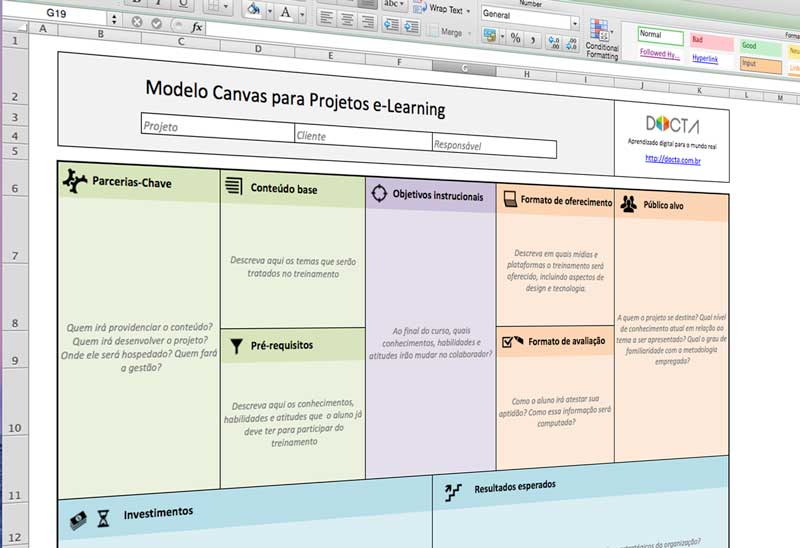
Task: Click the fx insert function icon
Action: [x=197, y=27]
